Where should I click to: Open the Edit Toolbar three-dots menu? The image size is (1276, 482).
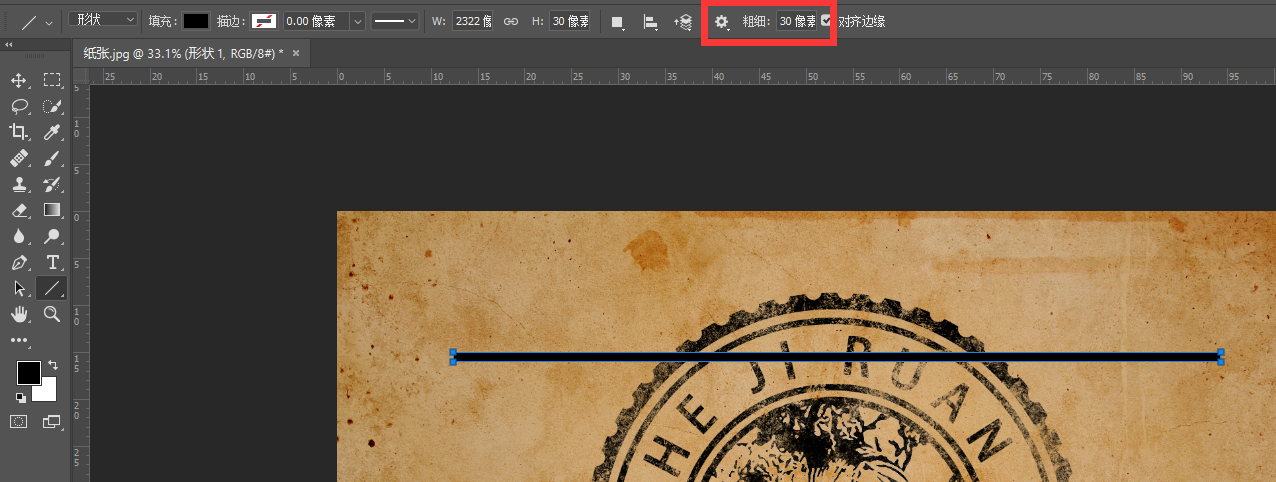click(18, 340)
